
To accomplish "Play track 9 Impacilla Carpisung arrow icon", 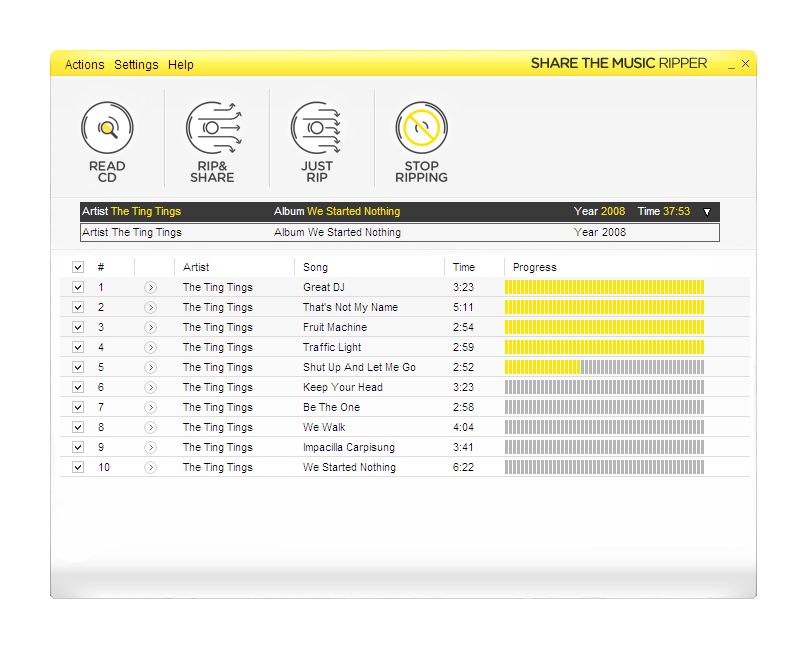I will 150,447.
